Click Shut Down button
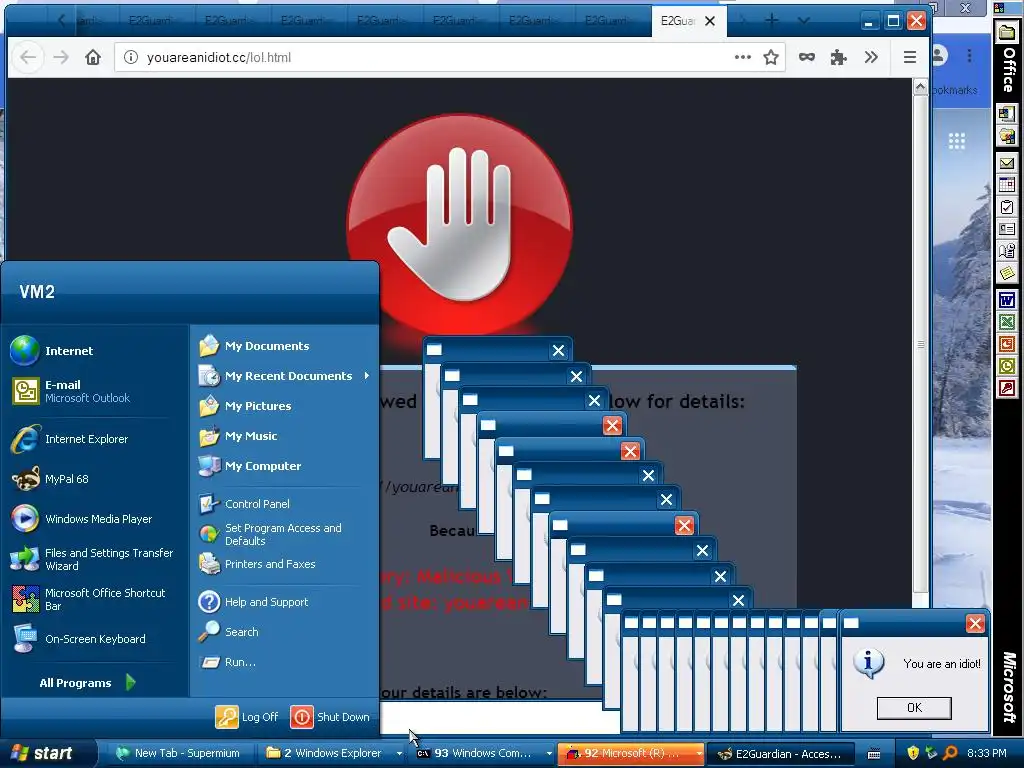This screenshot has width=1024, height=768. (x=330, y=716)
